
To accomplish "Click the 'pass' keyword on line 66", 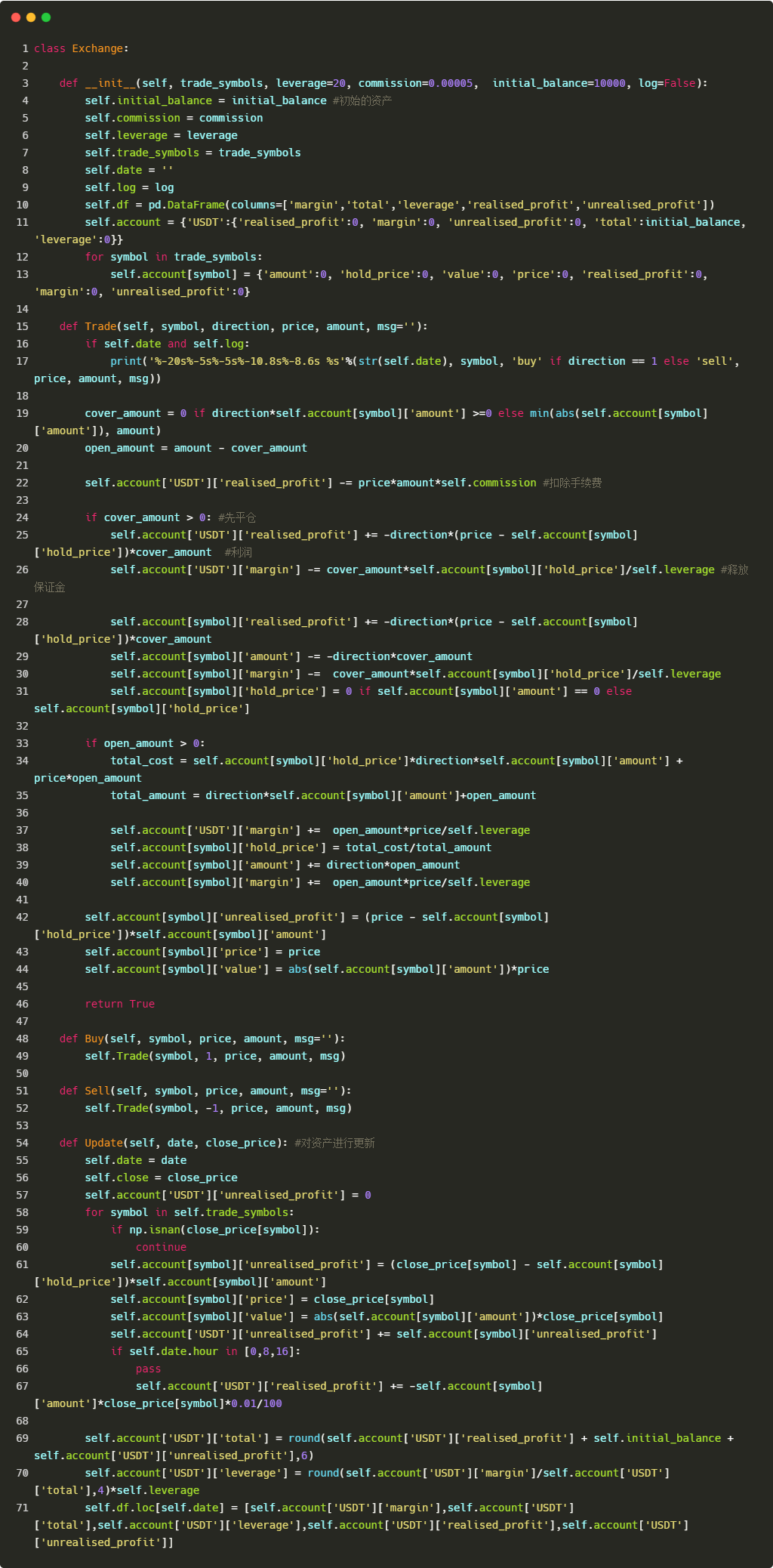I will click(x=148, y=1369).
